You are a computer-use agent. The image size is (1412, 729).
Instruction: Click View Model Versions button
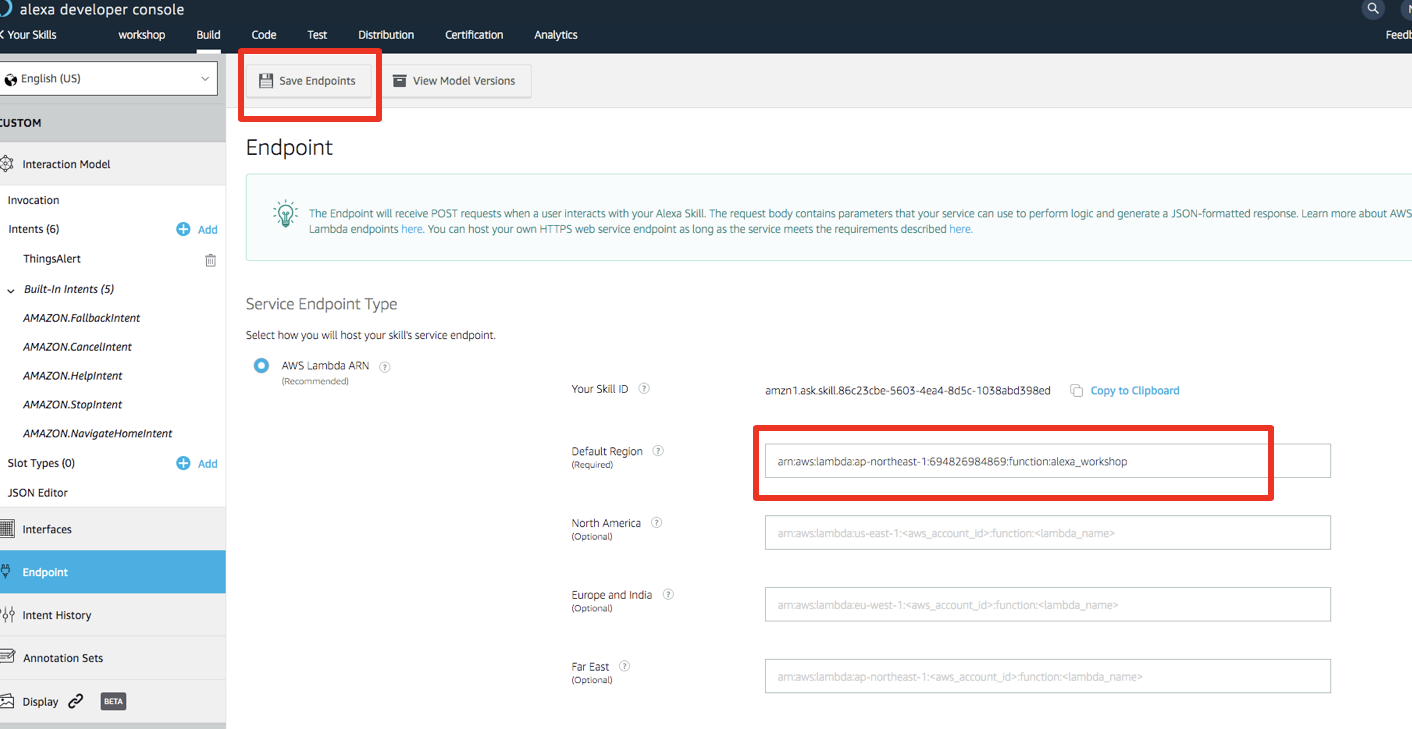pyautogui.click(x=456, y=81)
